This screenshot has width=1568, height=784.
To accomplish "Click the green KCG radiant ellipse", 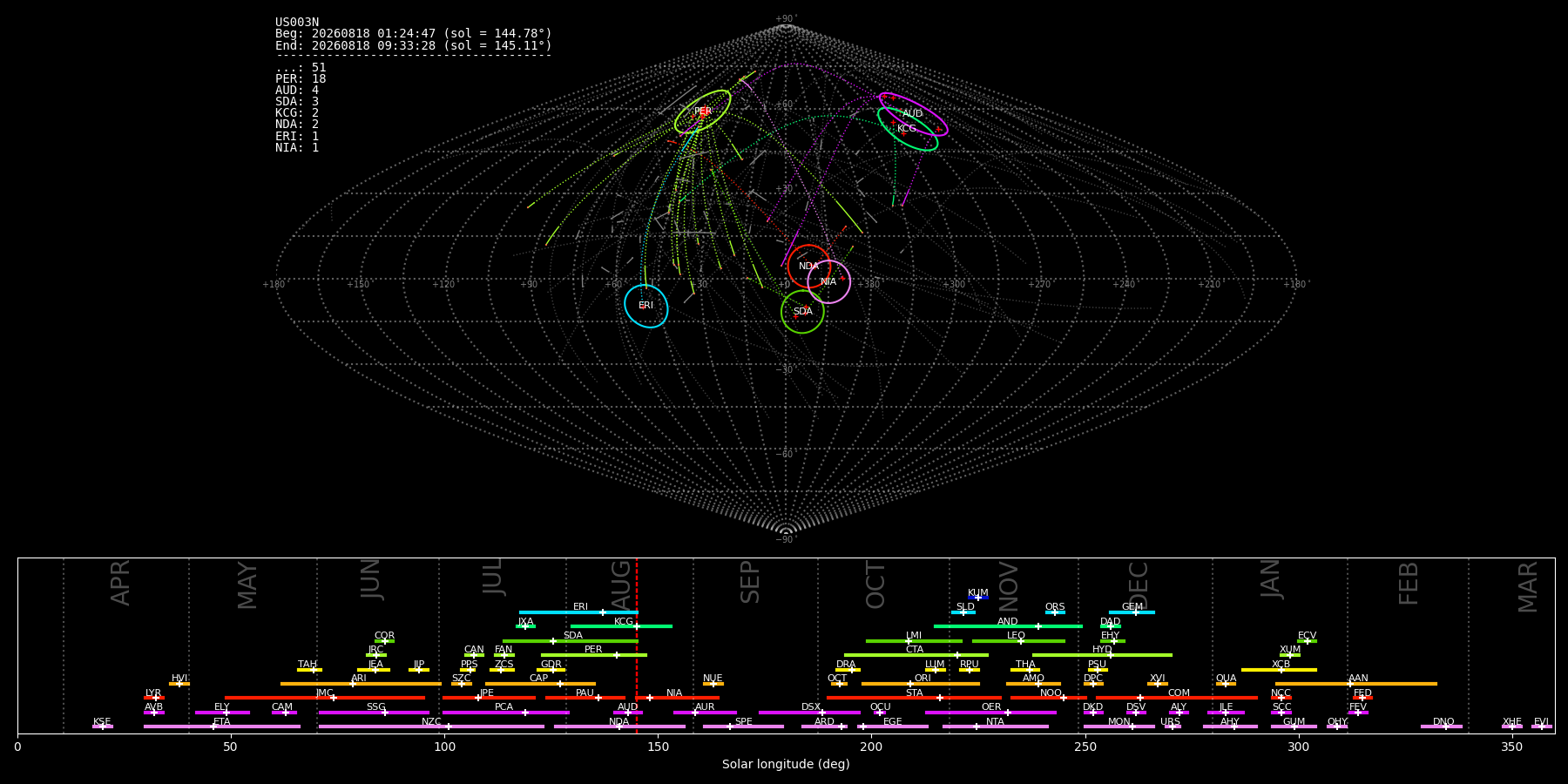I will (x=908, y=129).
